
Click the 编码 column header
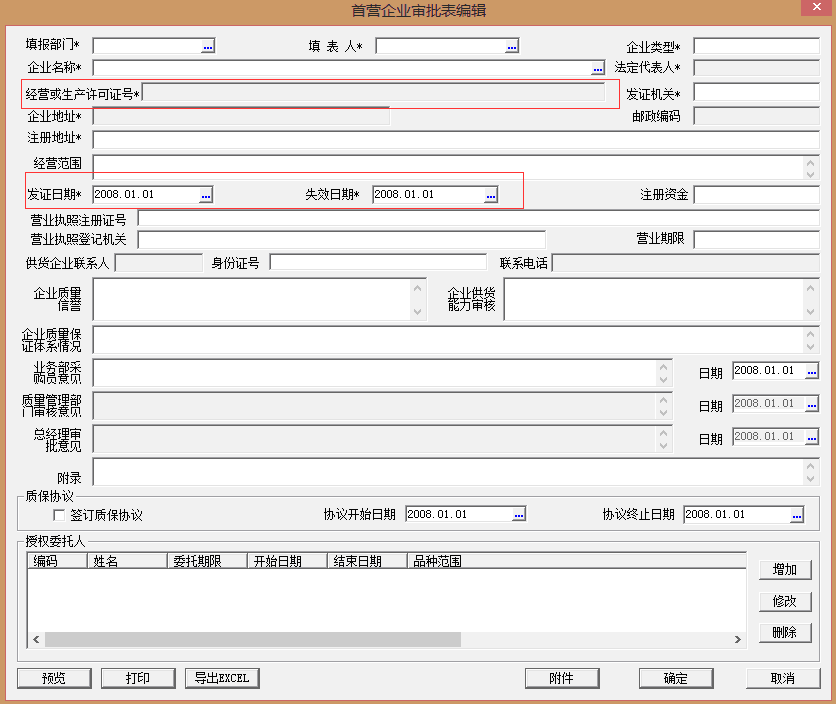pos(58,561)
